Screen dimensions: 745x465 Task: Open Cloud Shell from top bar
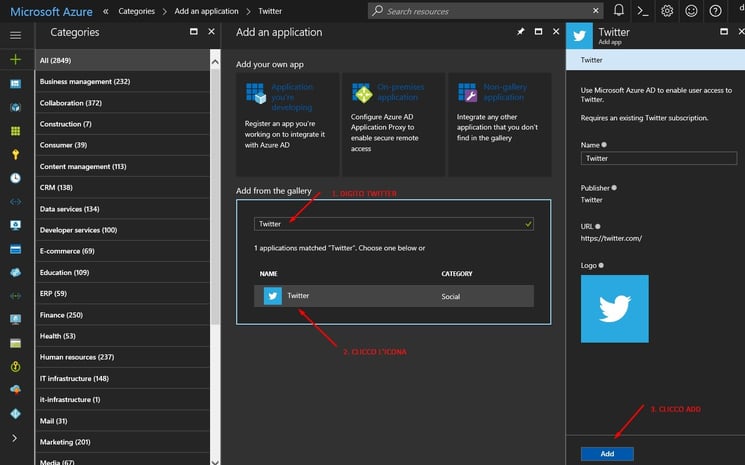click(x=643, y=11)
